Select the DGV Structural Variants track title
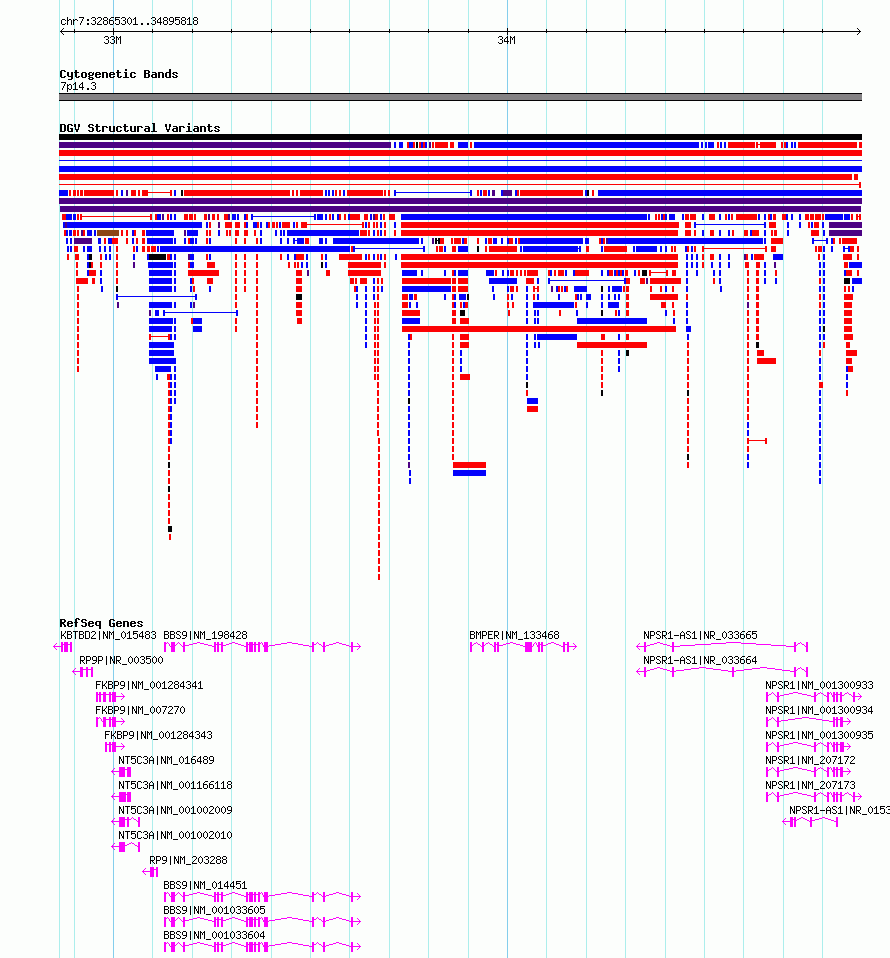Screen dimensions: 890x958 140,128
